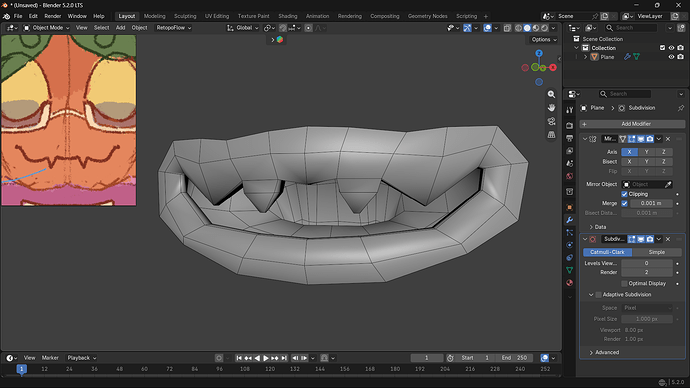Click the pin icon beside Subdivision breadcrumb
Image resolution: width=690 pixels, height=388 pixels.
pos(681,108)
